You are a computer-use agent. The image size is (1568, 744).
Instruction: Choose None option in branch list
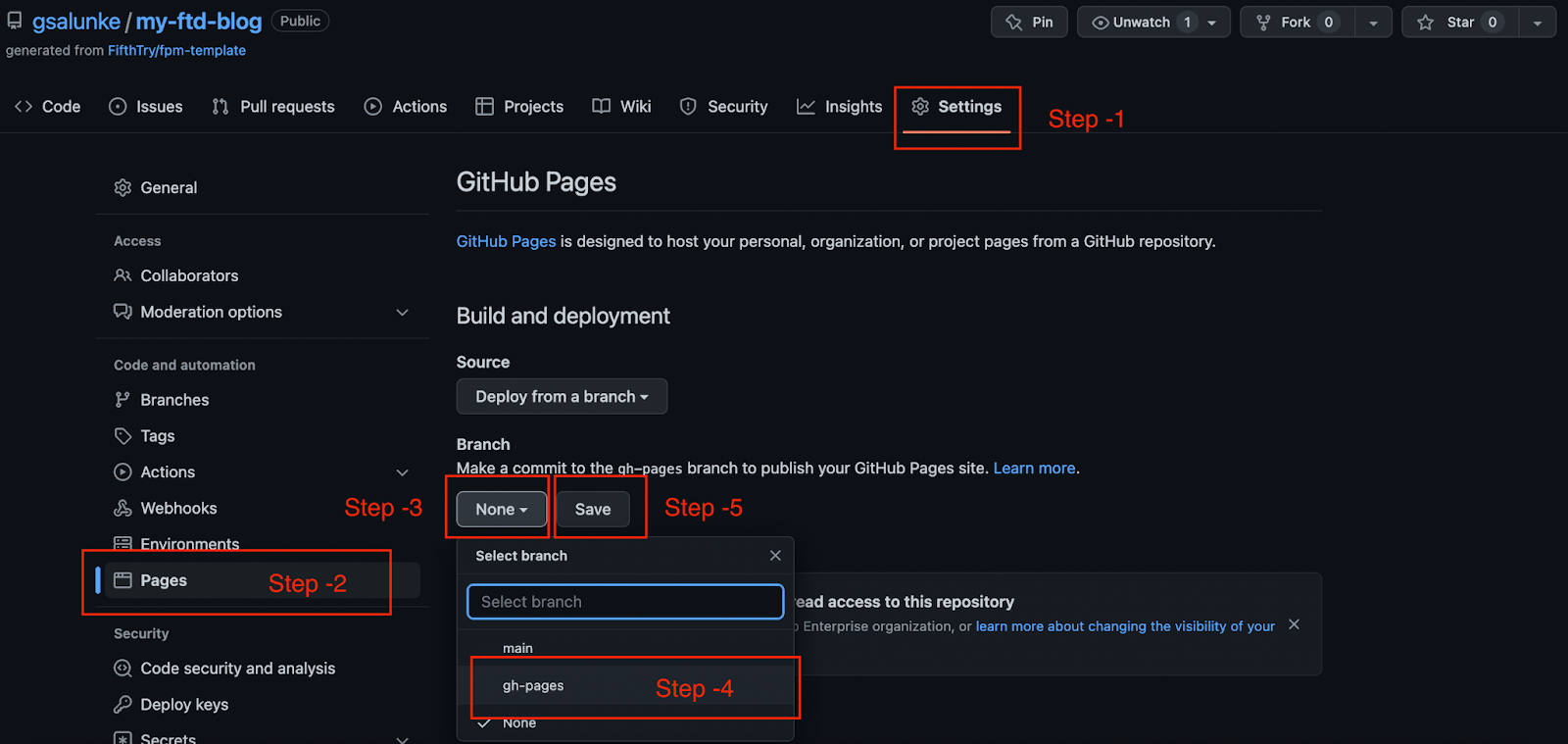click(625, 723)
